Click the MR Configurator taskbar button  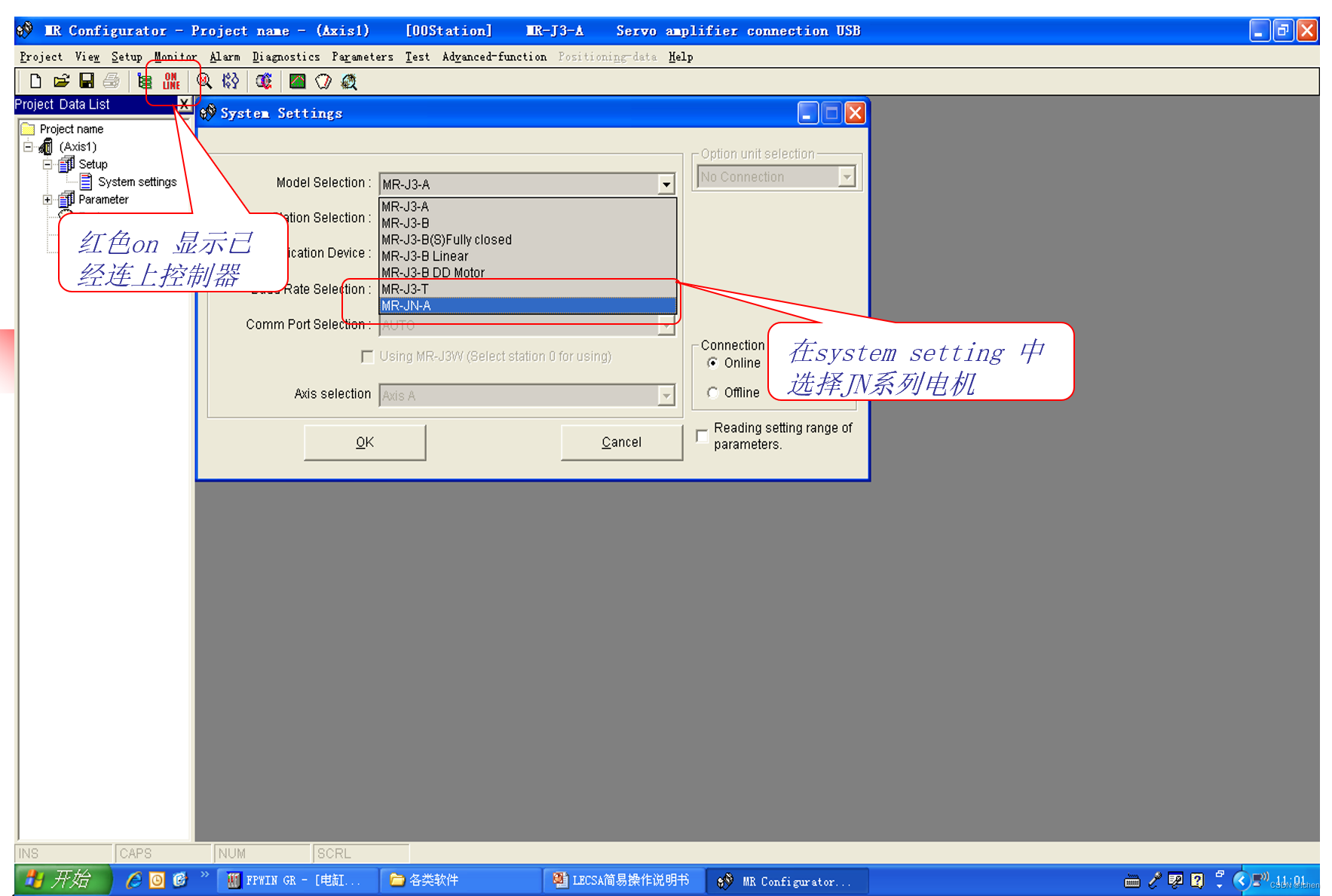tap(788, 880)
